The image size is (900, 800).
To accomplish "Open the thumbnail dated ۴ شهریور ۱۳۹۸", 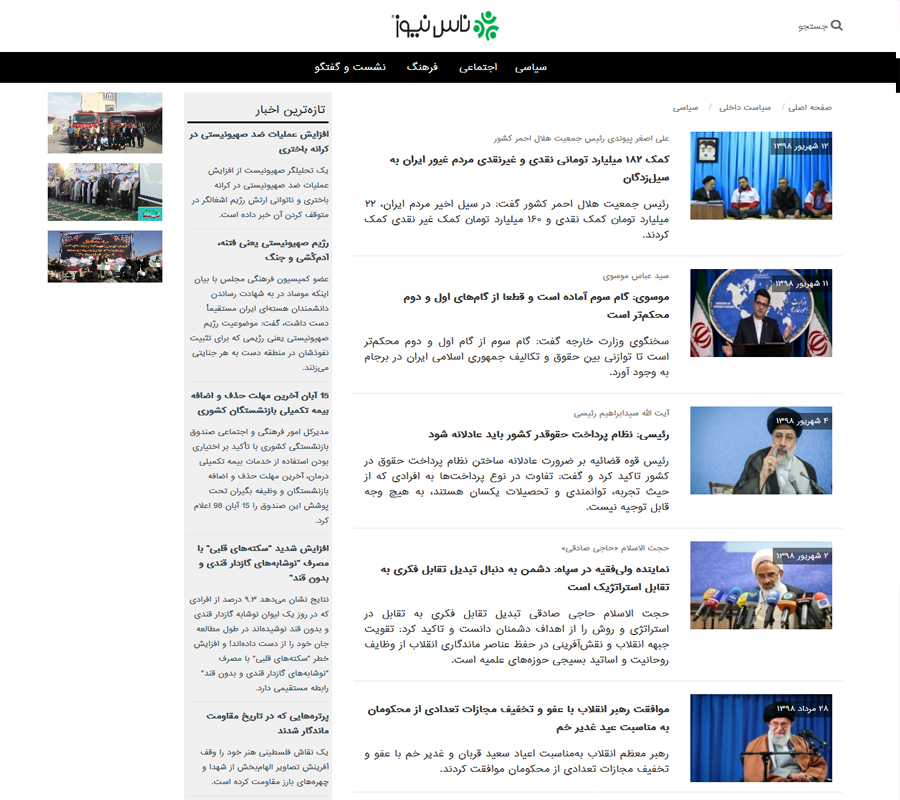I will [761, 451].
